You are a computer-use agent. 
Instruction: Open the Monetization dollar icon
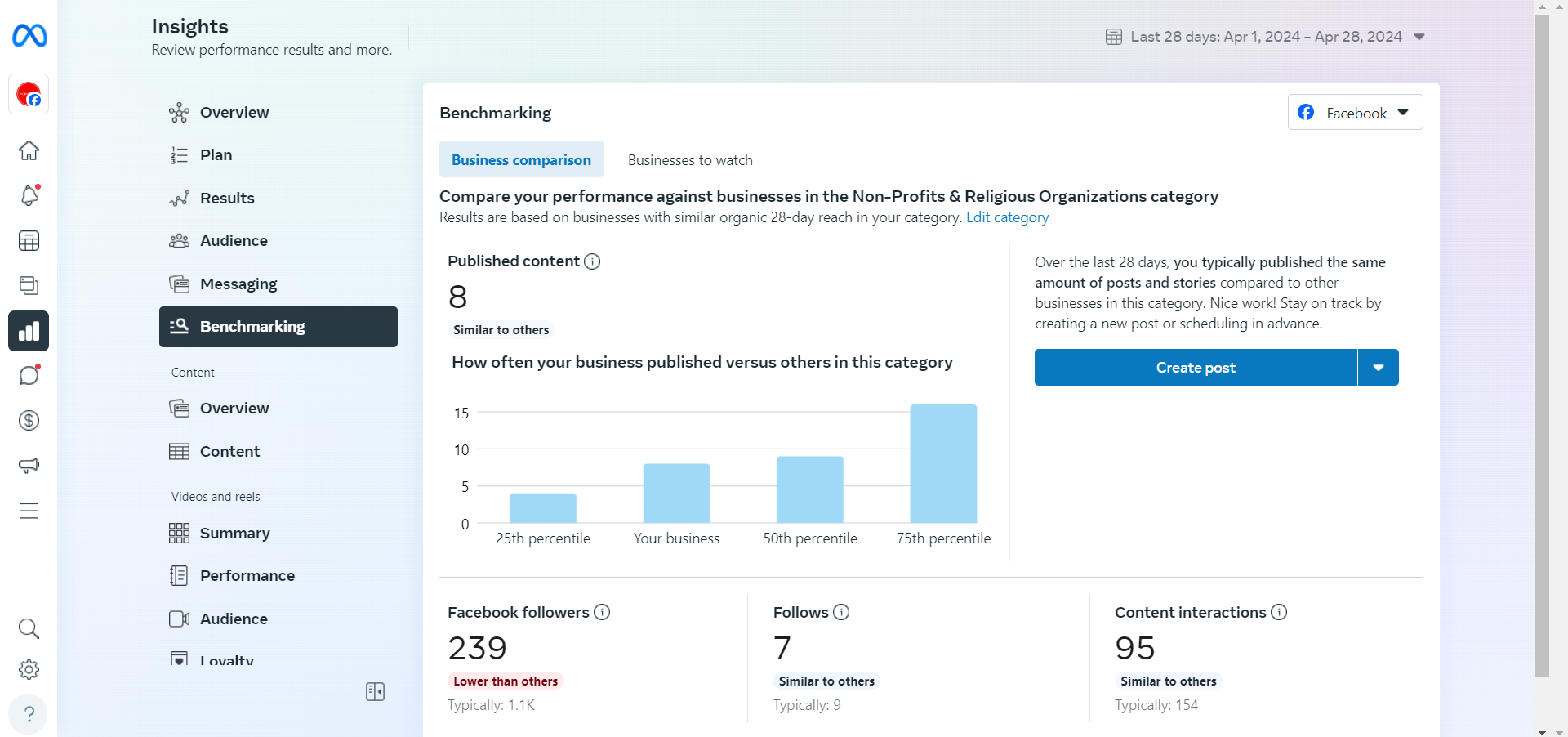coord(29,421)
